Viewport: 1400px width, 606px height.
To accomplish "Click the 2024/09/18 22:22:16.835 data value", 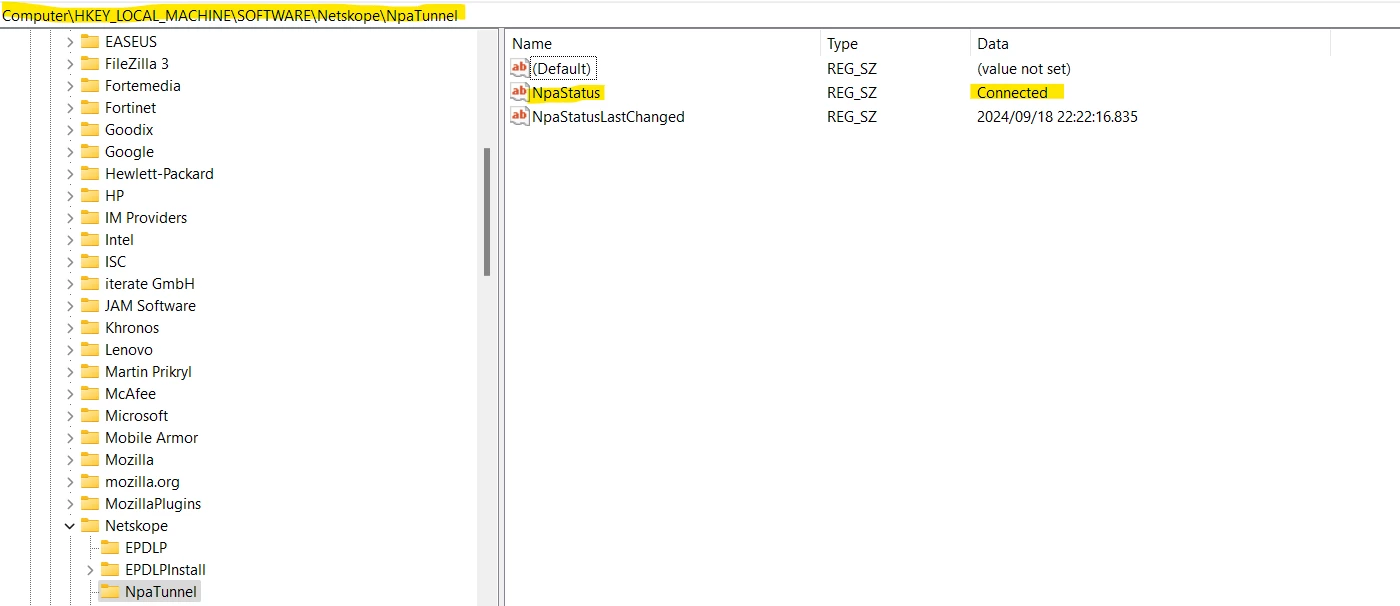I will tap(1057, 116).
